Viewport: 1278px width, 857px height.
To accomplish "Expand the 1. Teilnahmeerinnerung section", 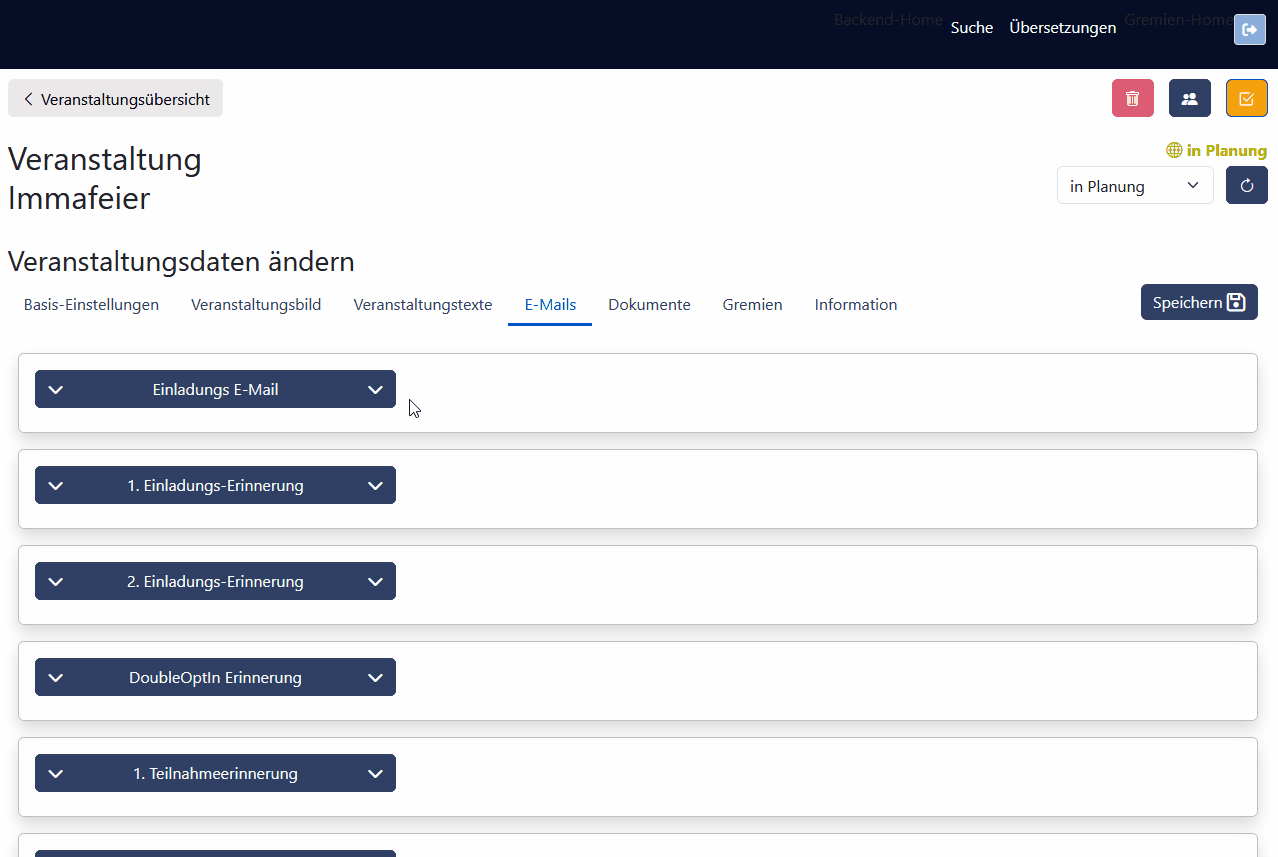I will [215, 774].
